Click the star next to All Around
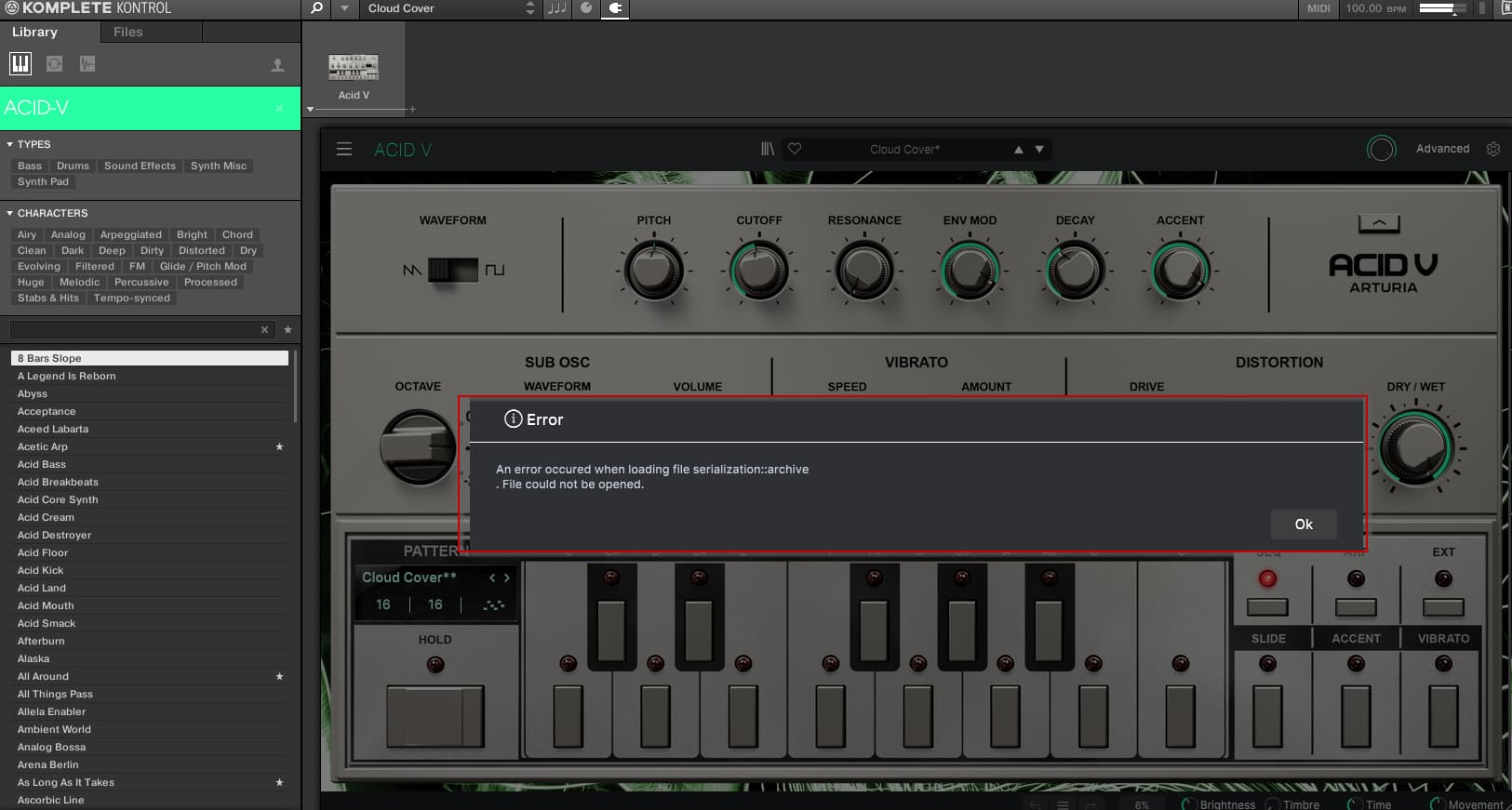1512x810 pixels. [279, 677]
